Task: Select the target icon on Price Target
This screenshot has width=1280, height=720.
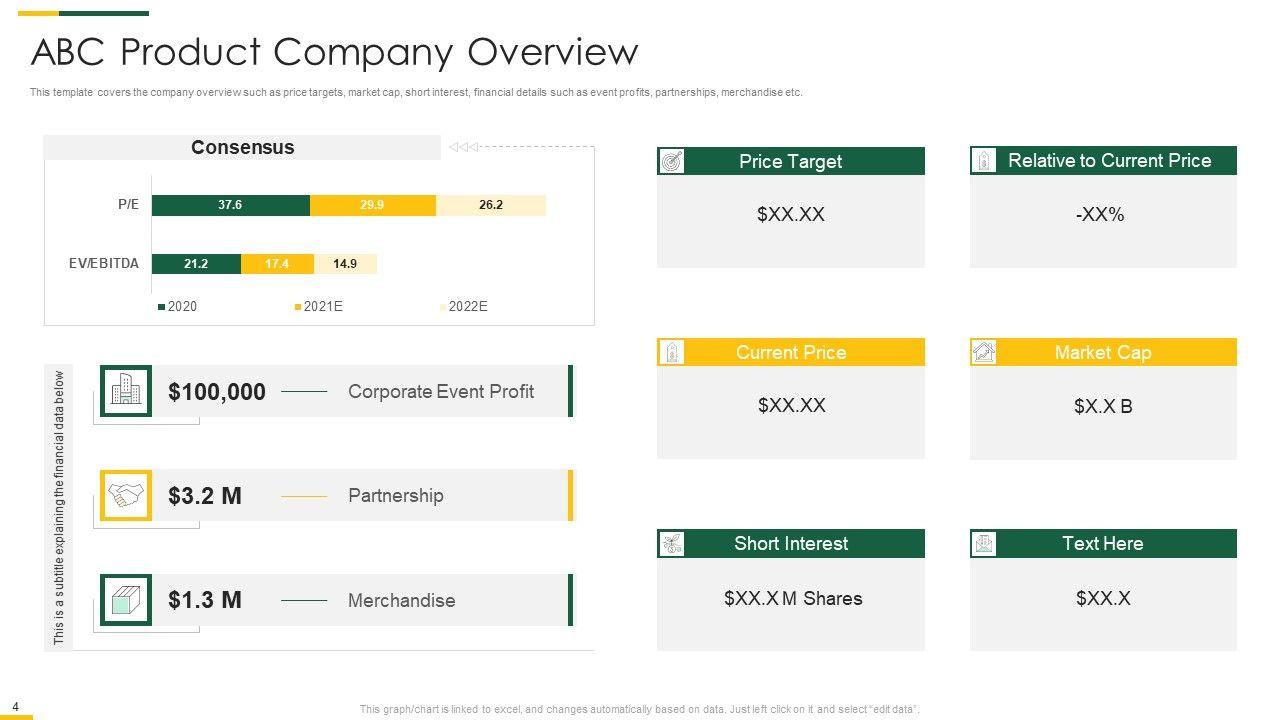Action: [x=673, y=161]
